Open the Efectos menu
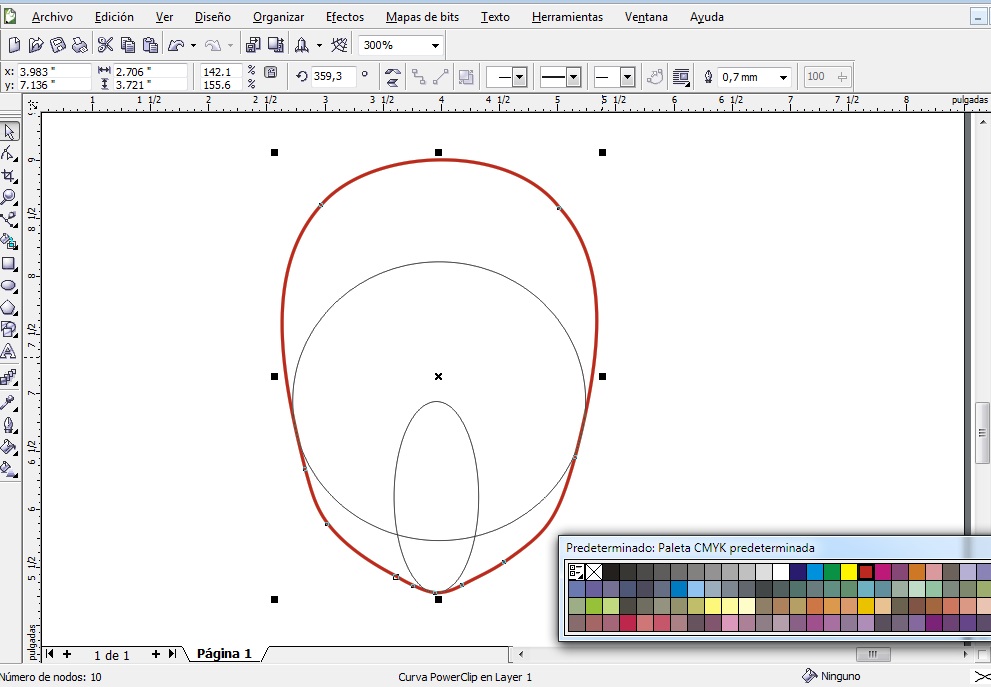 tap(345, 17)
